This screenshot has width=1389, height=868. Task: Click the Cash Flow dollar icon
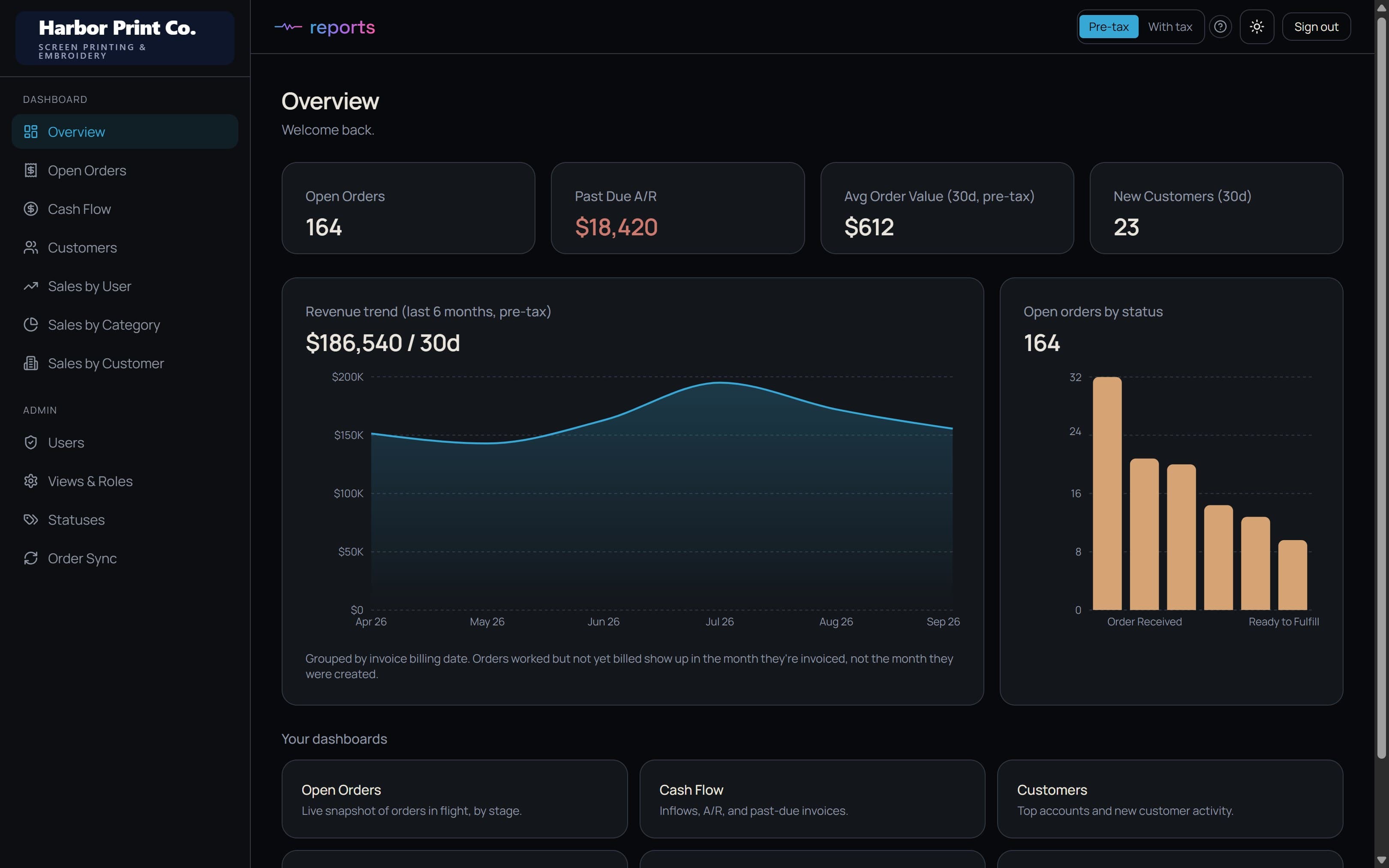pos(31,208)
